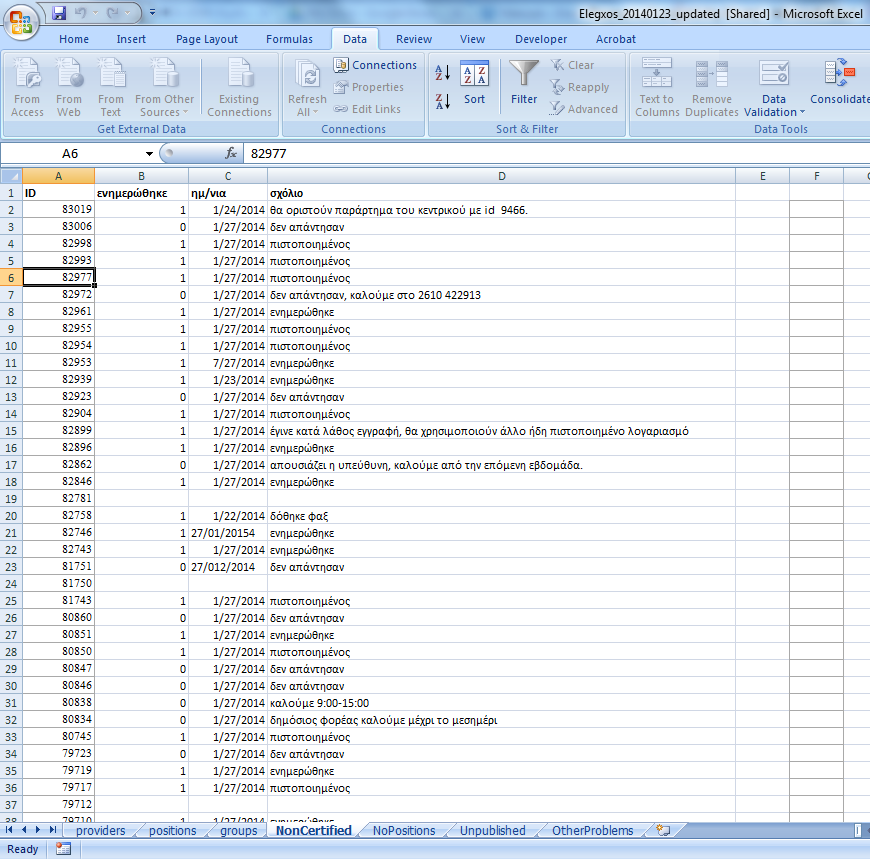The image size is (870, 859).
Task: Click the Name Box showing A6
Action: coord(72,154)
